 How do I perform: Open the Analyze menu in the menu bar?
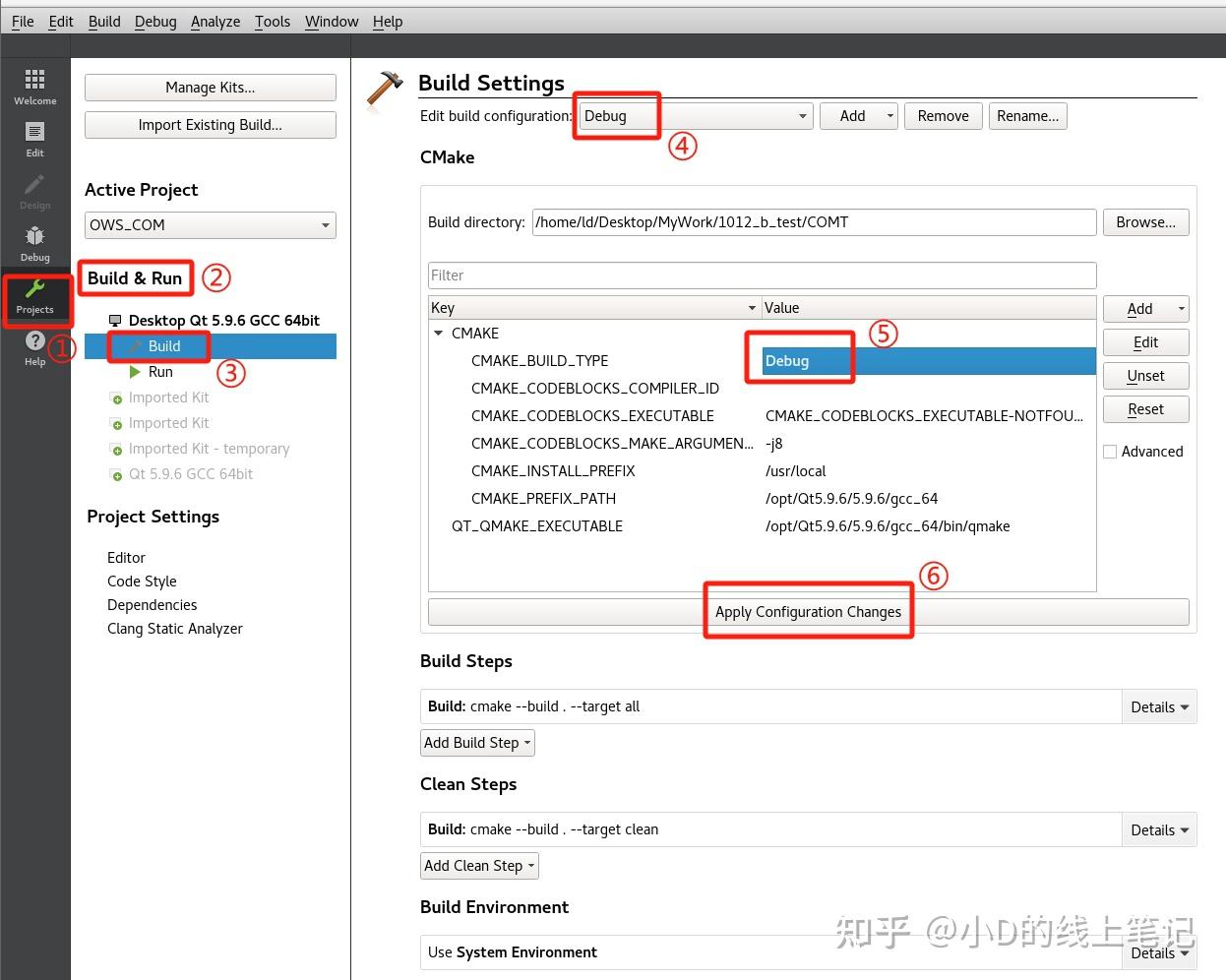coord(215,21)
